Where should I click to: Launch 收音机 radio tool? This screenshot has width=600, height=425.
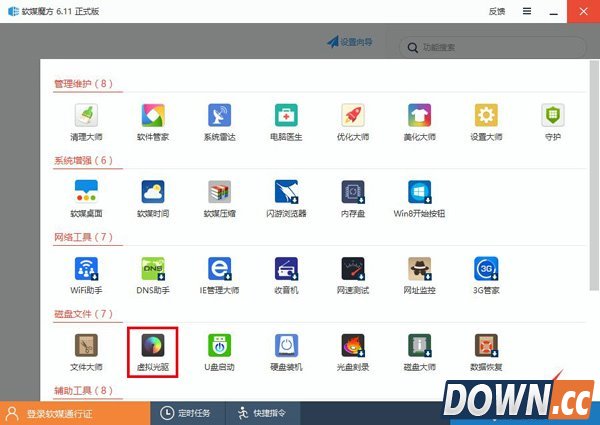point(286,275)
